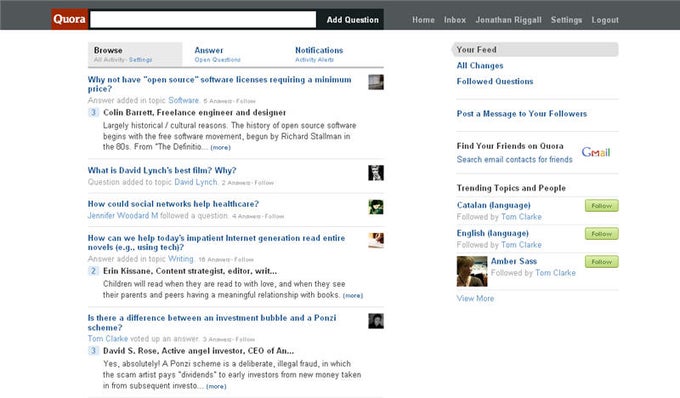
Task: Click avatar thumbnail beside Ponzi scheme question
Action: pyautogui.click(x=376, y=321)
